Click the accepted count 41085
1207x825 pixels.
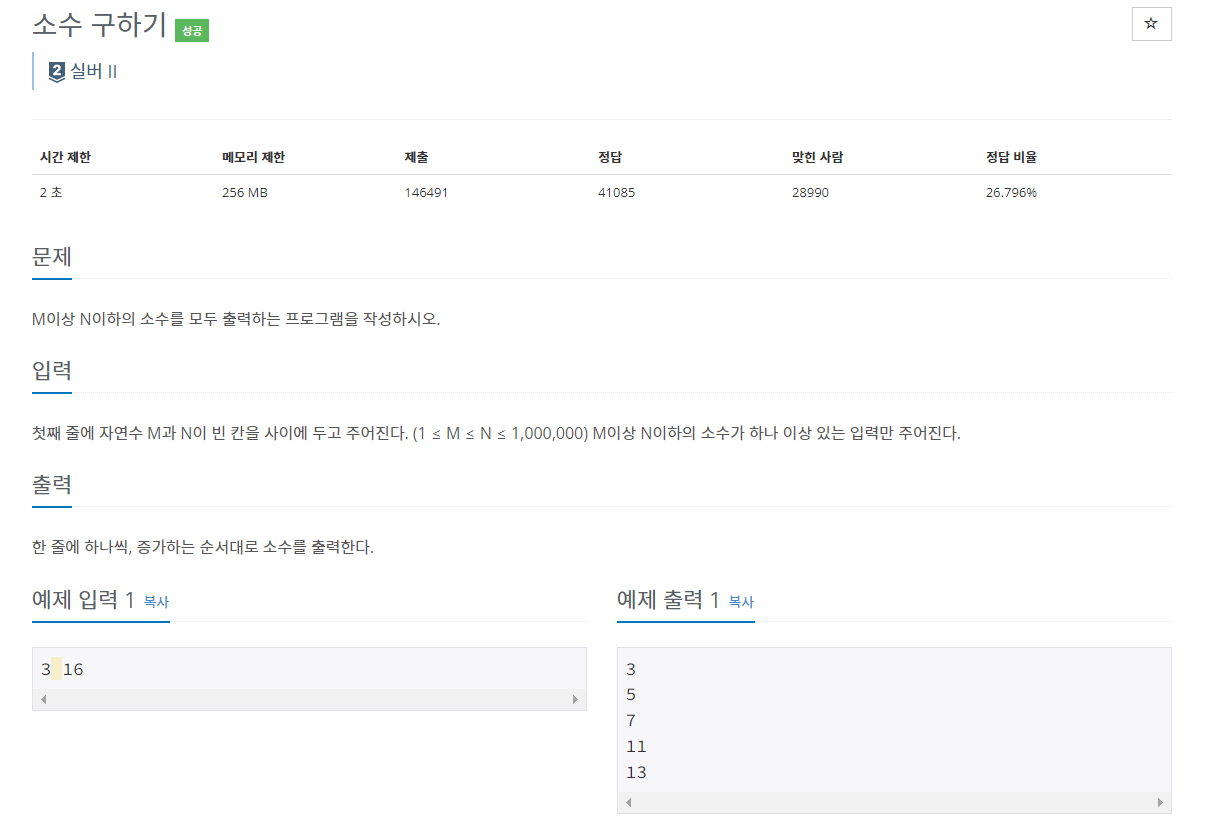click(616, 192)
